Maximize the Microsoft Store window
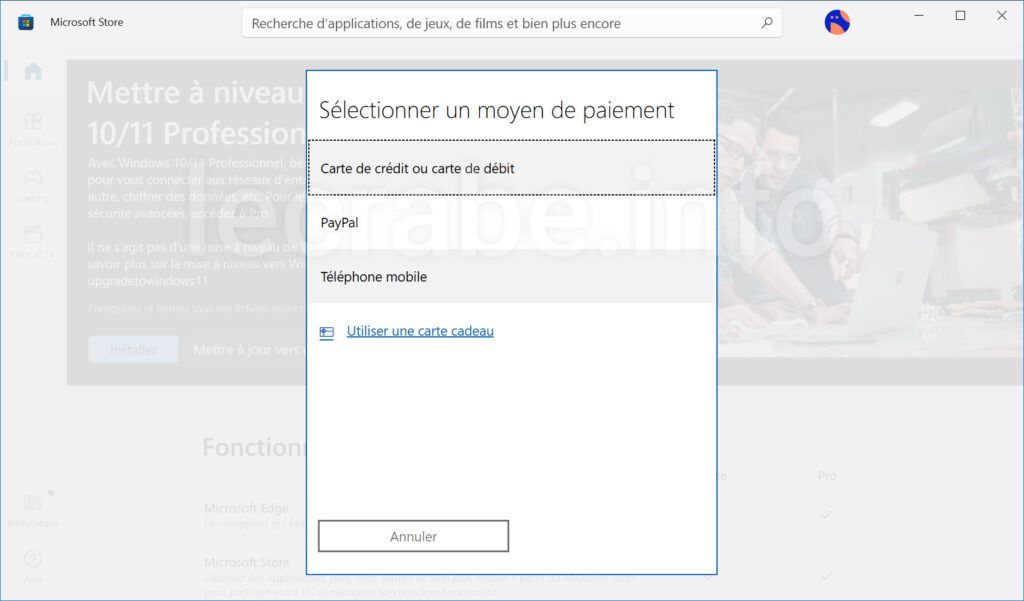1024x601 pixels. tap(960, 16)
